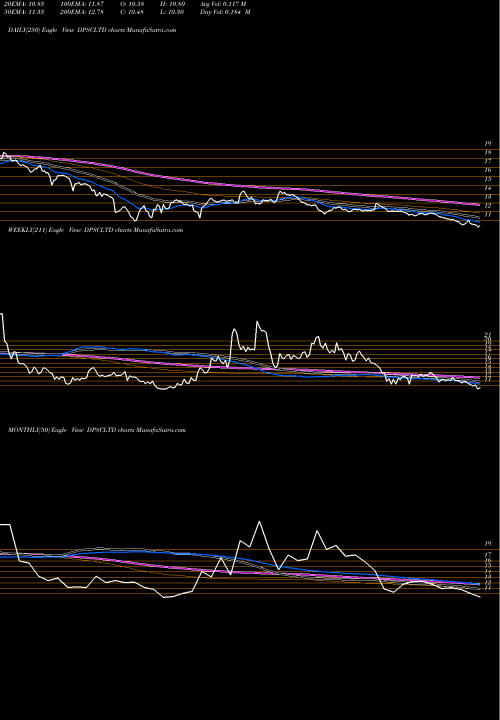Click the MONTHLY(50) Eagle View chart title
The width and height of the screenshot is (500, 720).
[97, 430]
